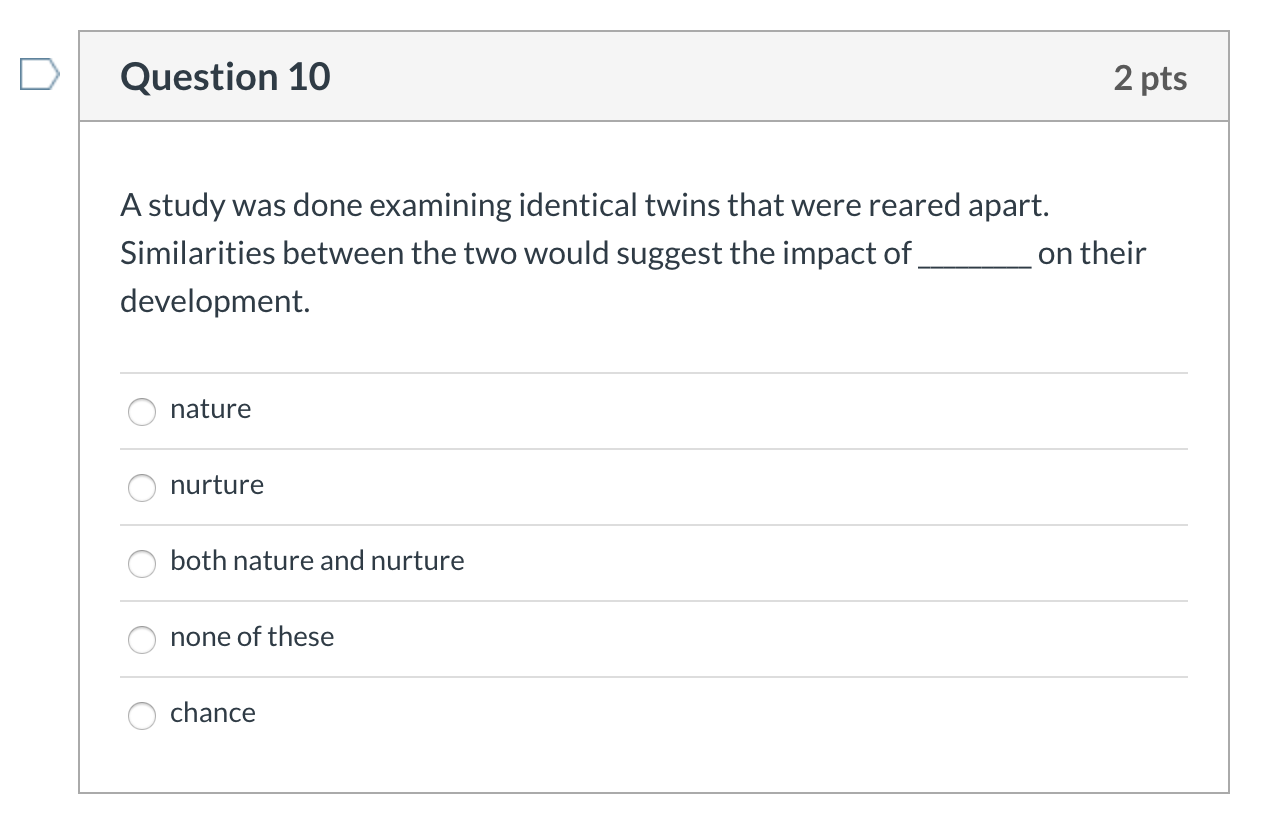
Task: Click the 'nurture' answer label text
Action: coord(216,485)
